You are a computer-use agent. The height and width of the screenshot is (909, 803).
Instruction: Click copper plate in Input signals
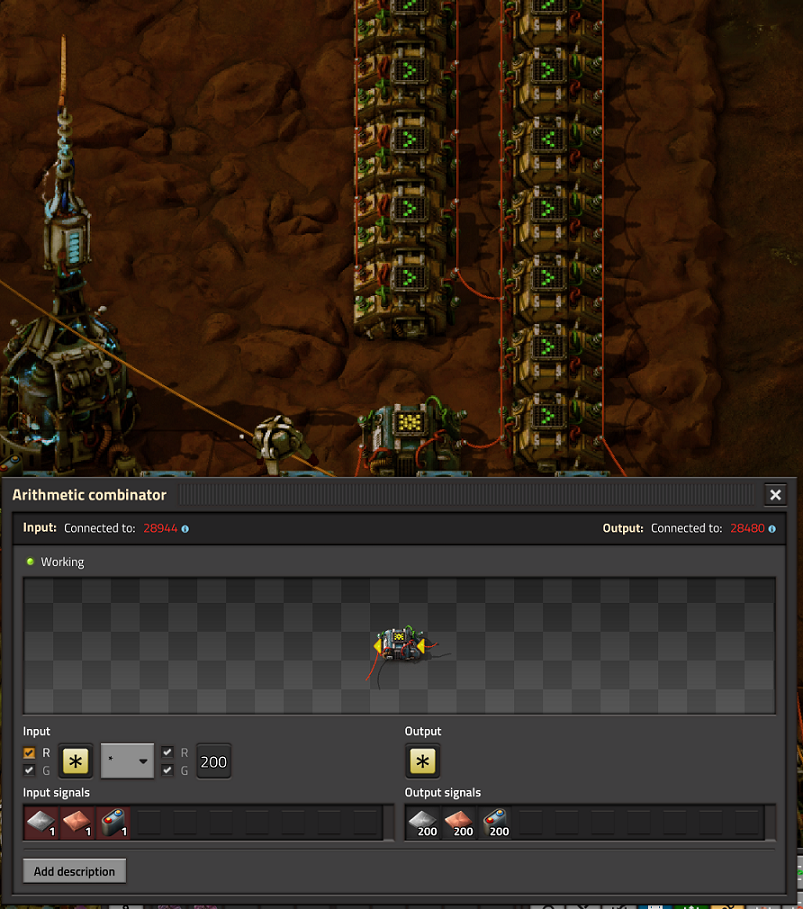(x=77, y=822)
